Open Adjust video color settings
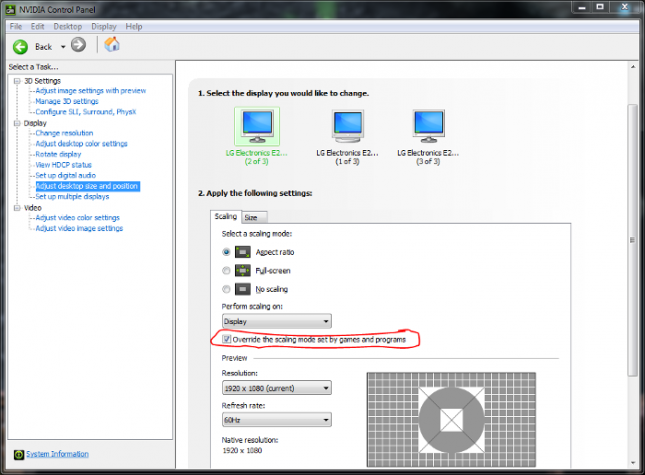 77,218
